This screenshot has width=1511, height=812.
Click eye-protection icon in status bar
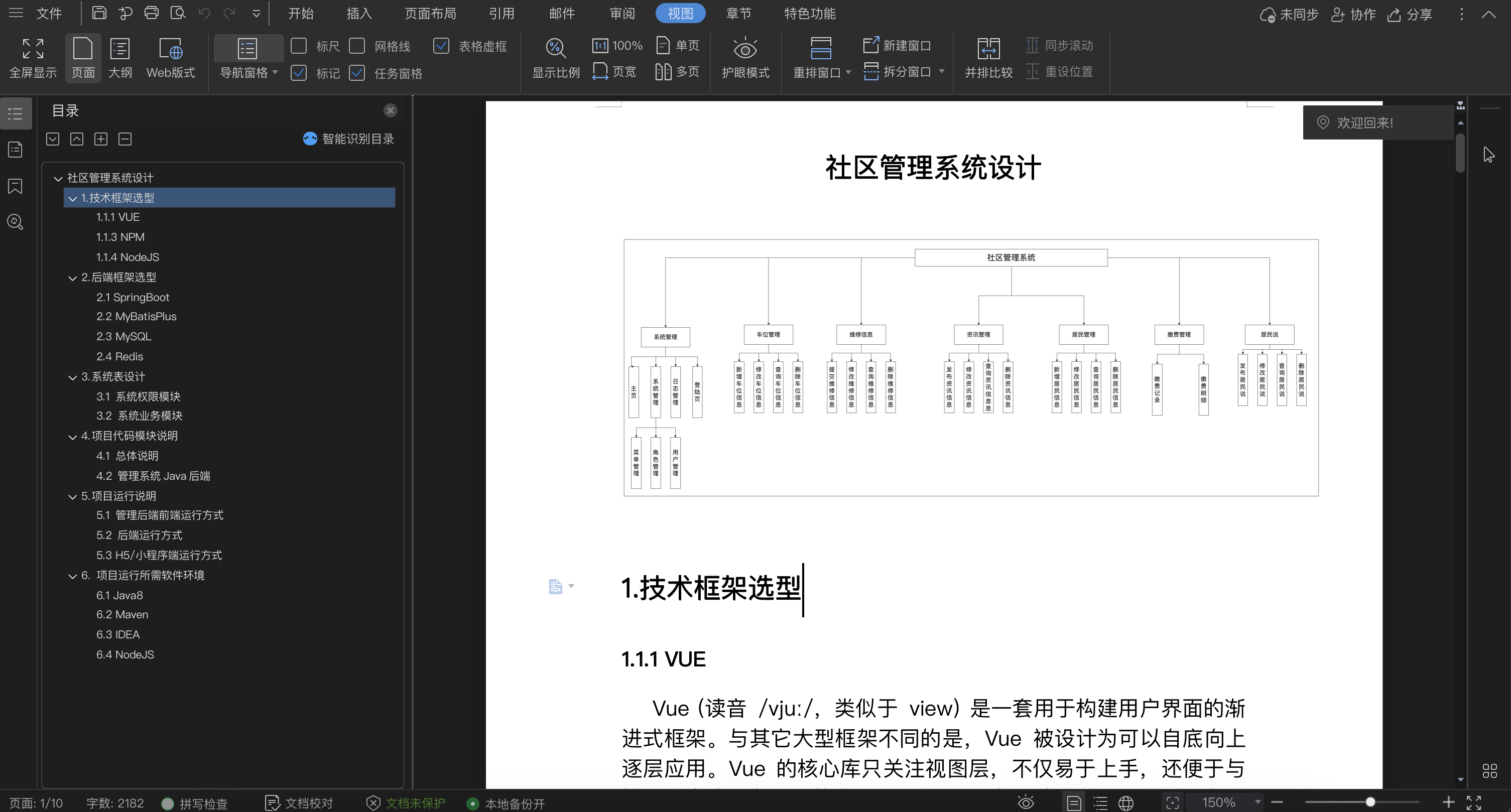1025,802
